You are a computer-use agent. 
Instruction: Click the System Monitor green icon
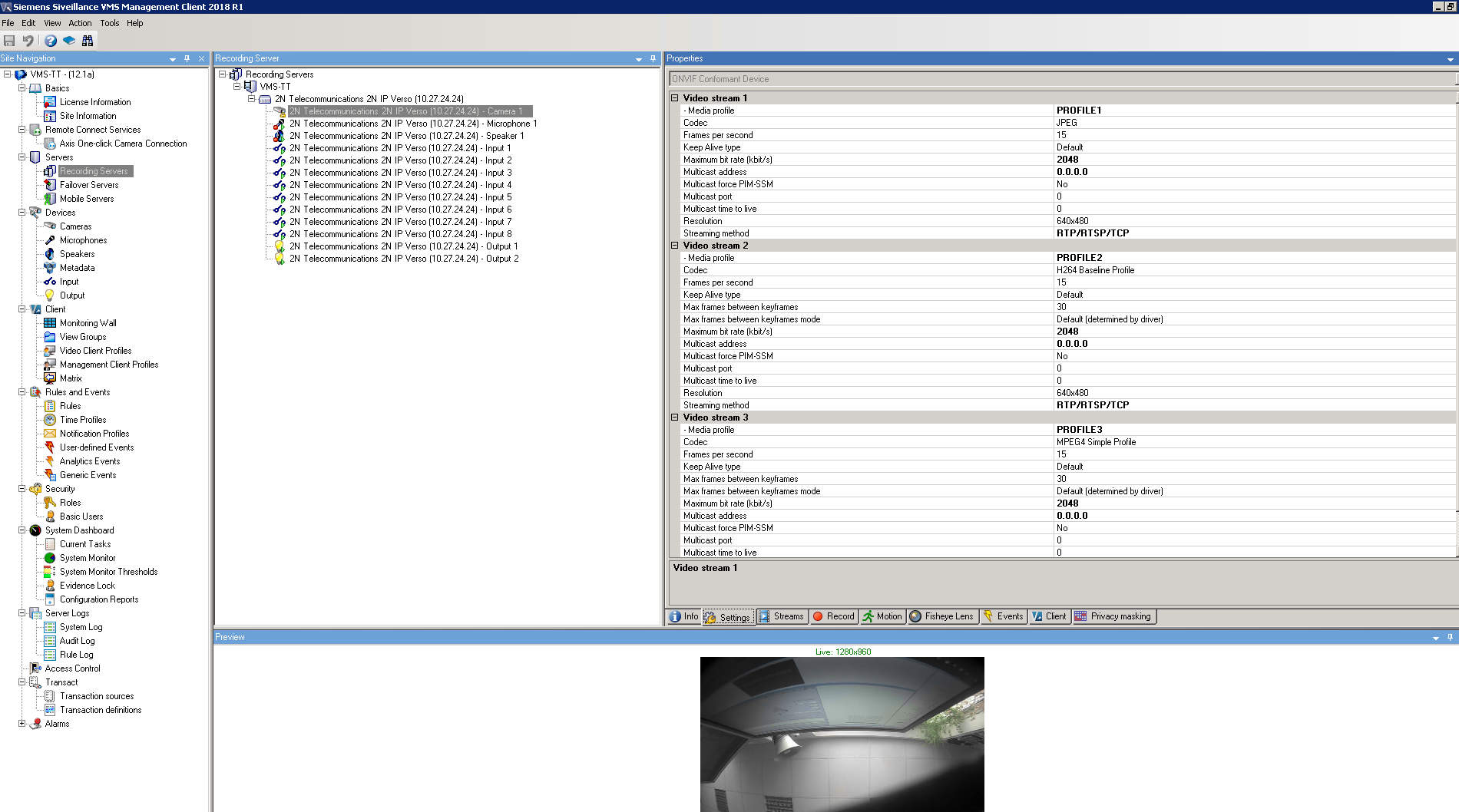[x=50, y=558]
